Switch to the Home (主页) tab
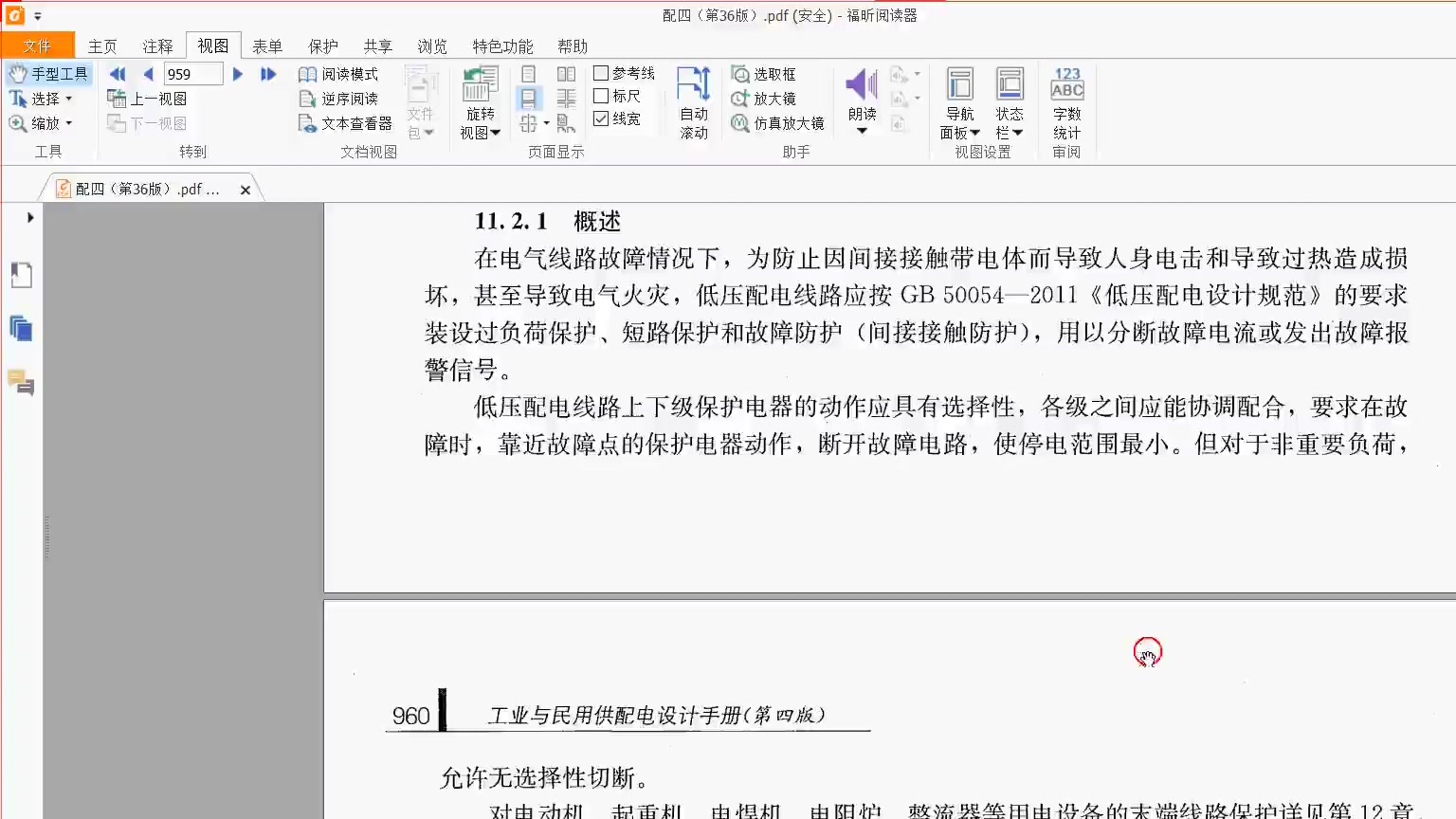 tap(102, 46)
